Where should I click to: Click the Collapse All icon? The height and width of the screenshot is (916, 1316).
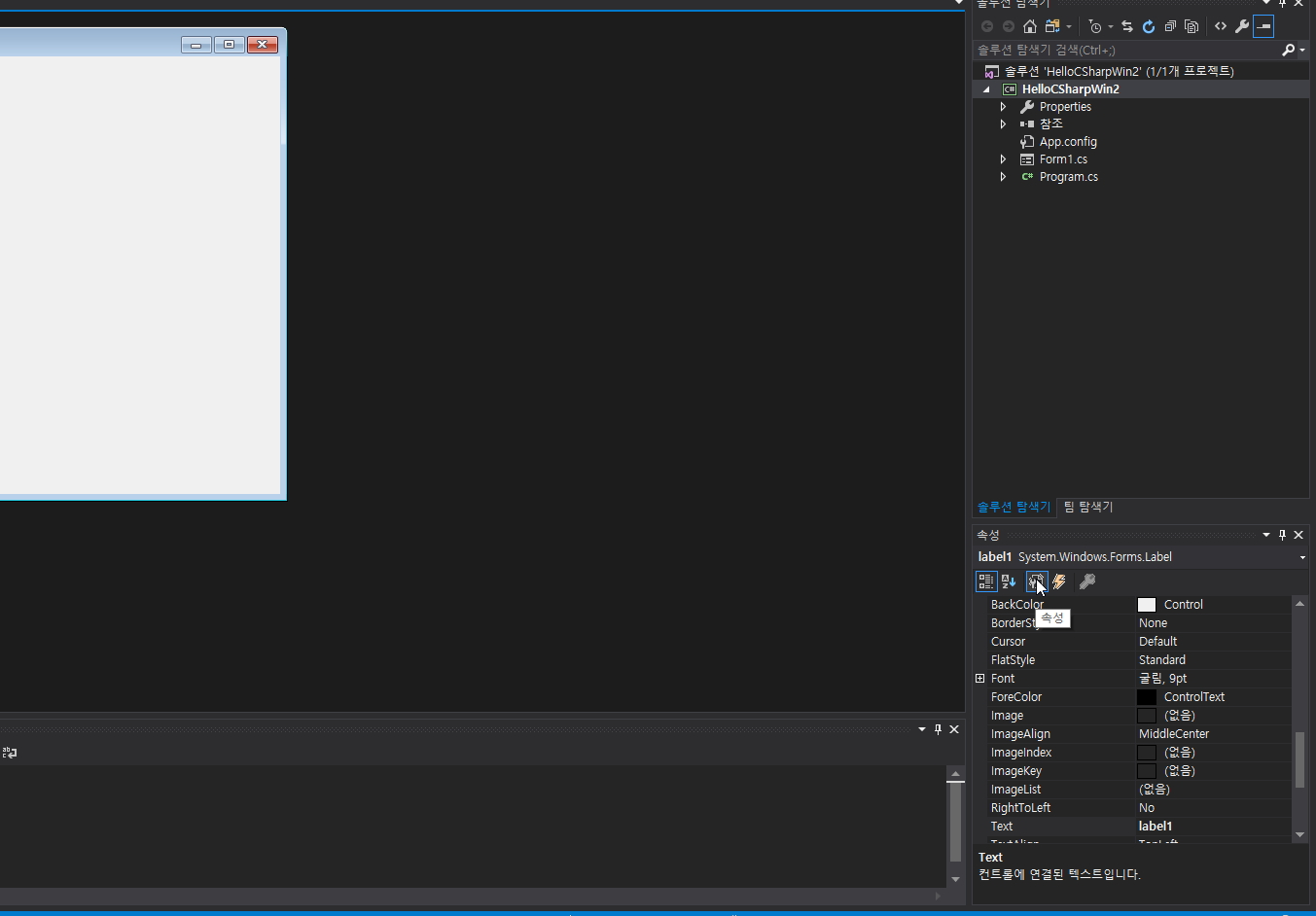(1170, 27)
